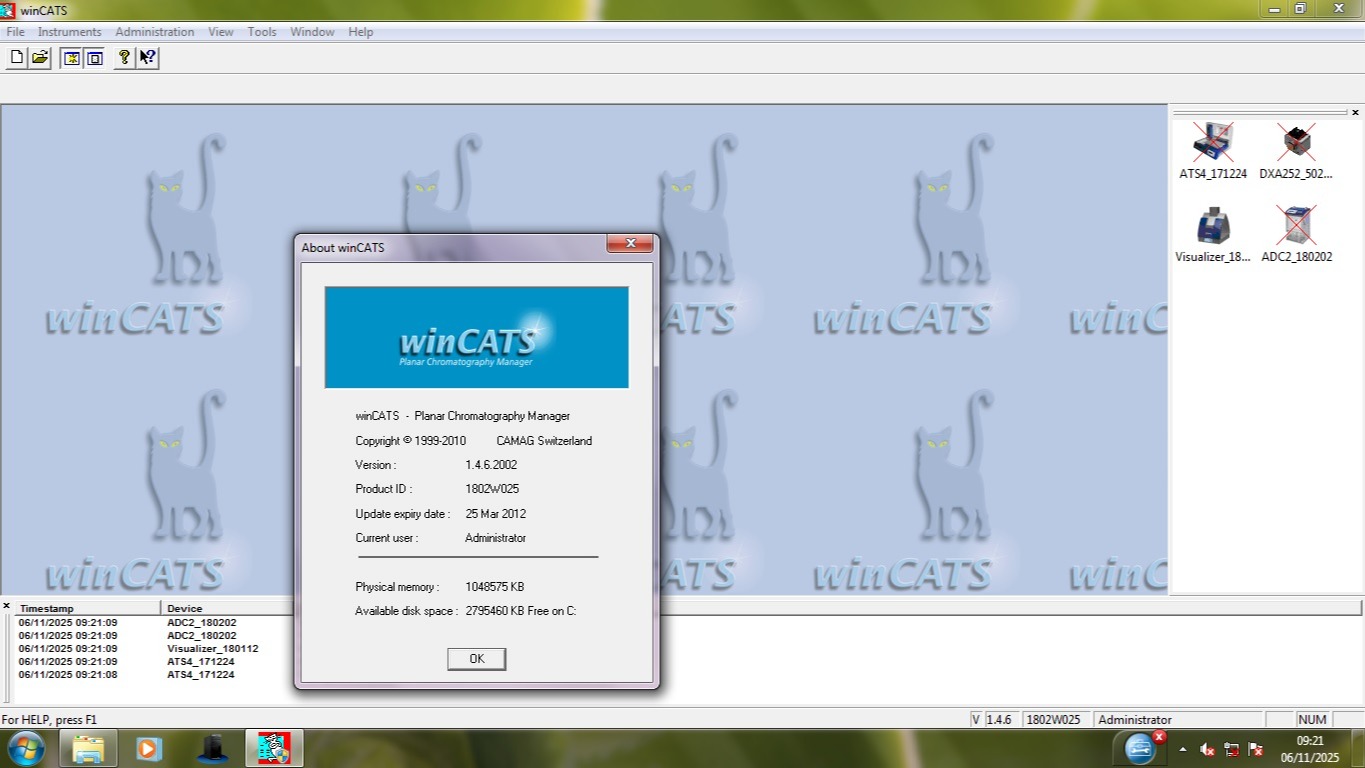Click the NUM indicator in the status bar
The height and width of the screenshot is (768, 1365).
(x=1311, y=719)
